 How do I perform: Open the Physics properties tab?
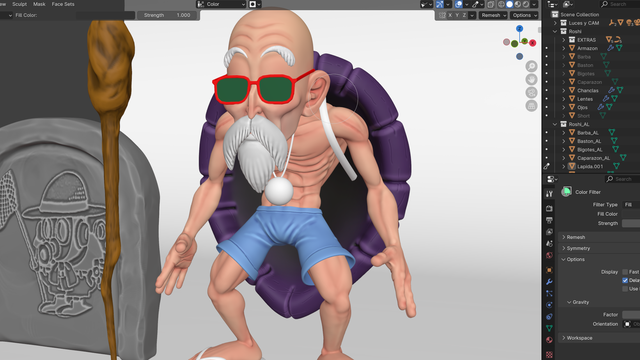pyautogui.click(x=549, y=305)
